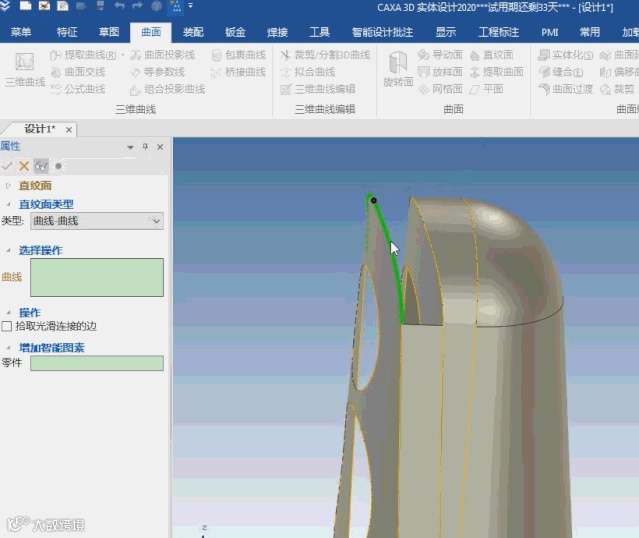Open 类型 曲线-曲线 dropdown
The height and width of the screenshot is (538, 639).
point(97,221)
